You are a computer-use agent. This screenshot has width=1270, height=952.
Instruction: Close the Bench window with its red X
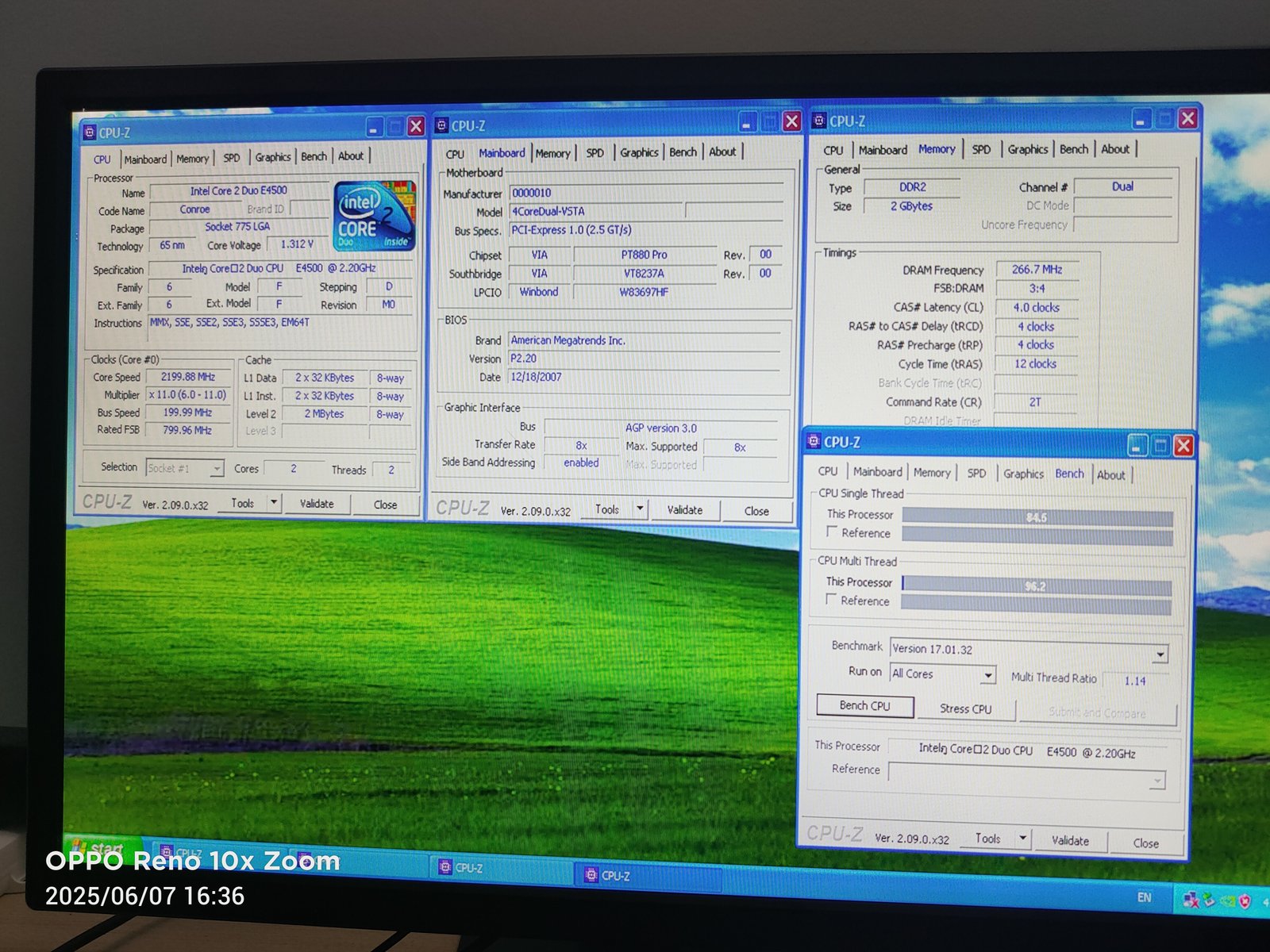click(1183, 446)
